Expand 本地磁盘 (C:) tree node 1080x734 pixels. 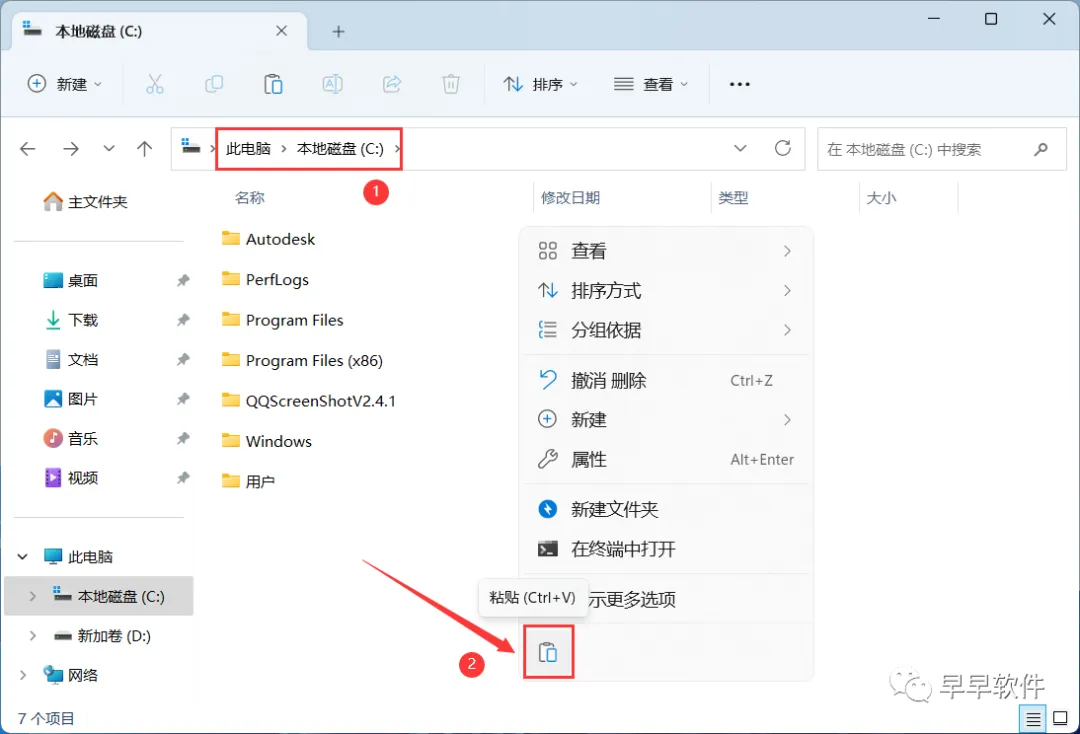coord(32,596)
